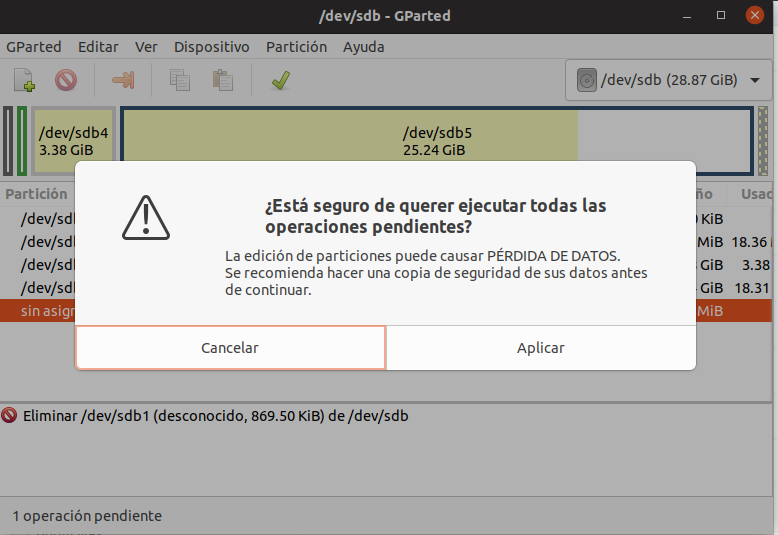Select the /dev/sdb5 block in disk map

[437, 141]
